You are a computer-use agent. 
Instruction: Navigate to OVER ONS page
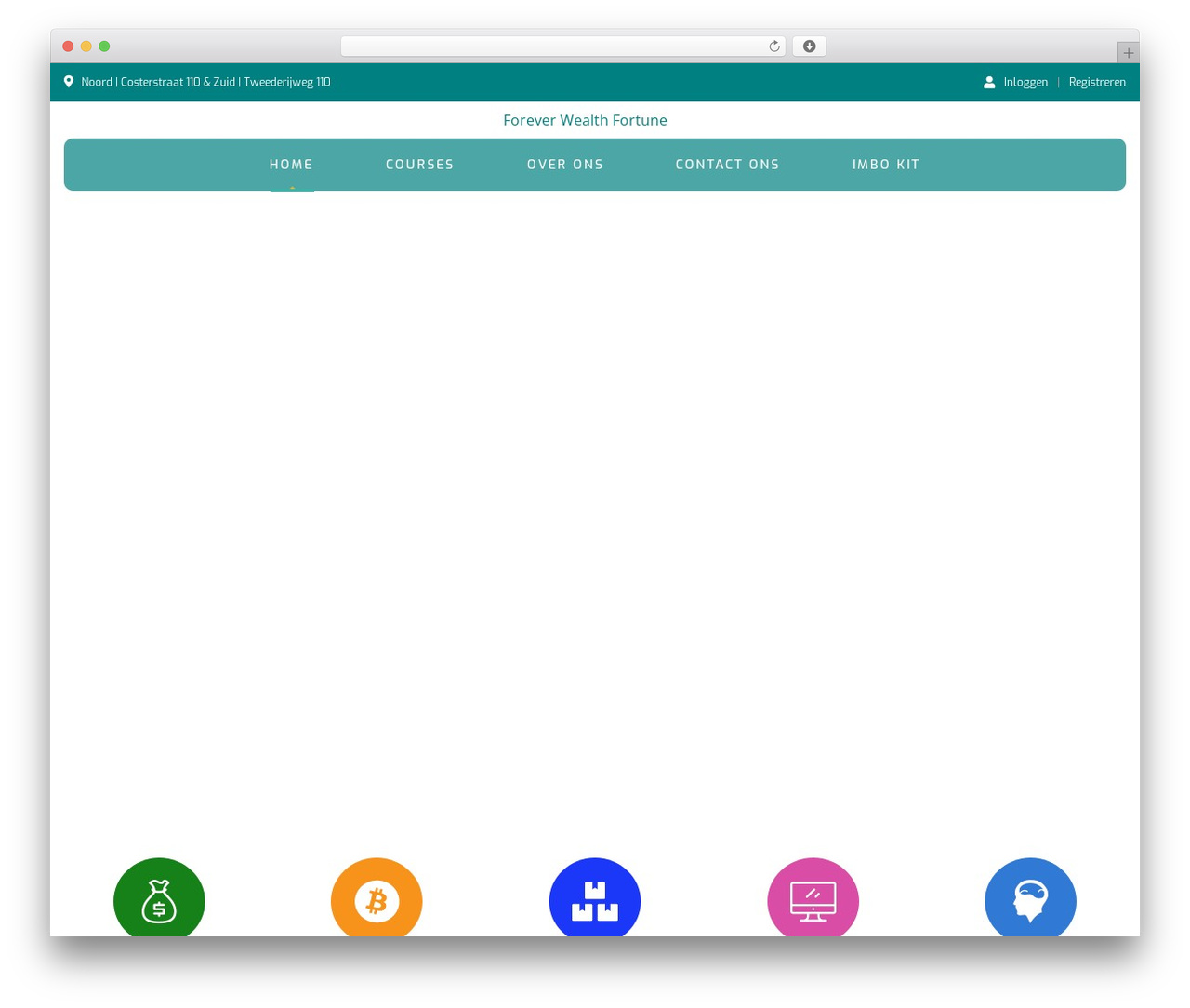565,165
